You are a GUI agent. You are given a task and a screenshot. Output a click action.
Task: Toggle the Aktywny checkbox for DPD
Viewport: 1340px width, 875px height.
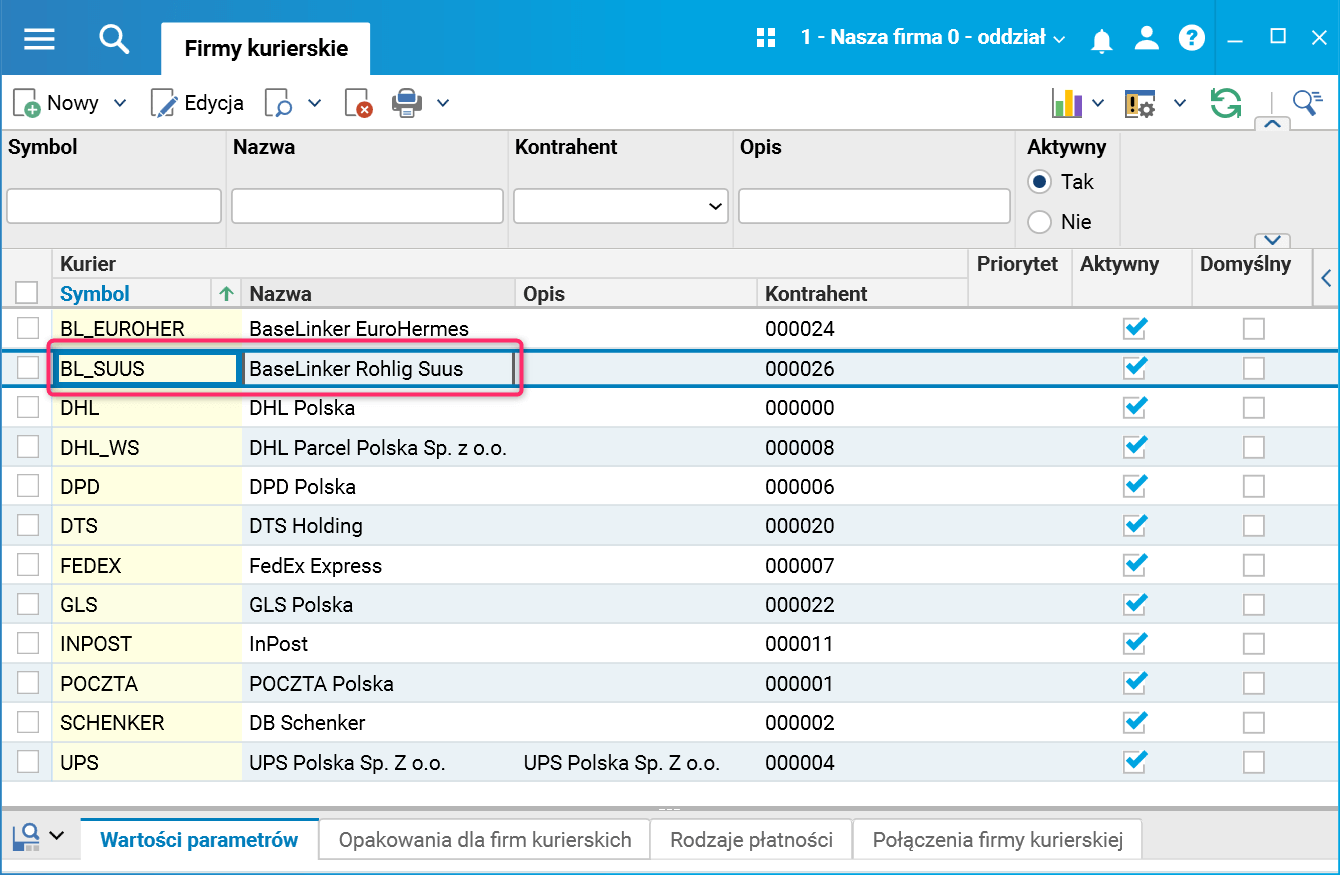(1135, 486)
